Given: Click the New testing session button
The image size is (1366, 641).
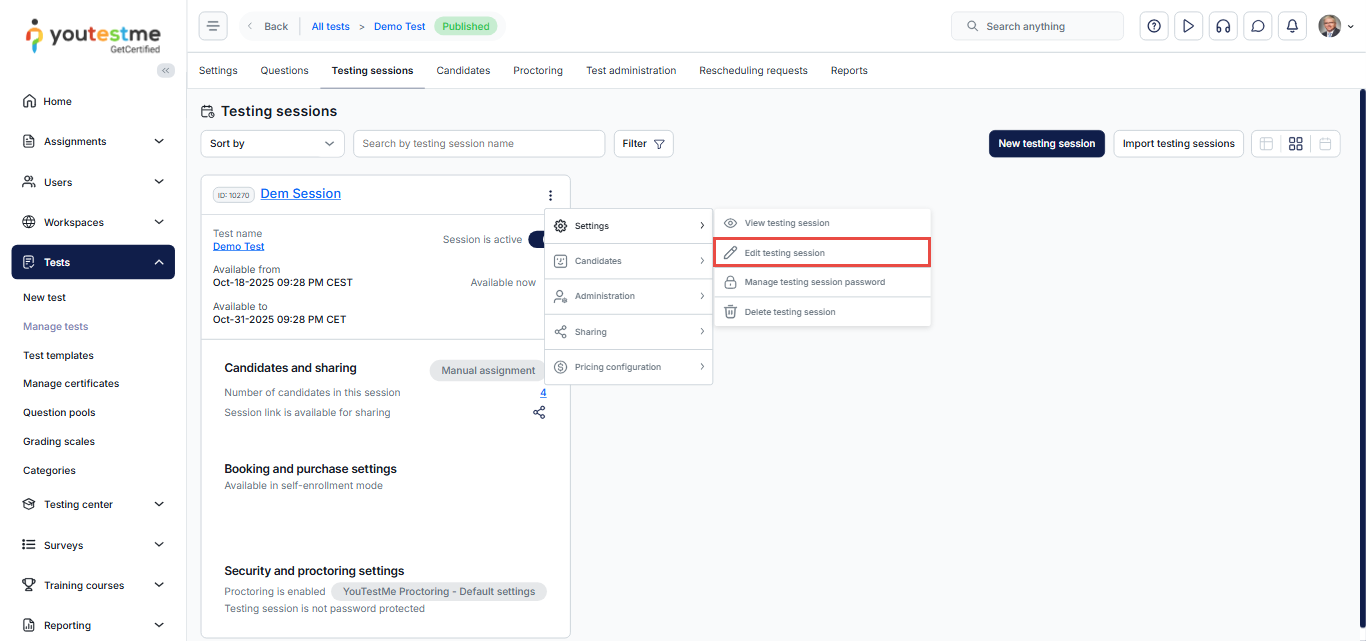Looking at the screenshot, I should pos(1046,144).
